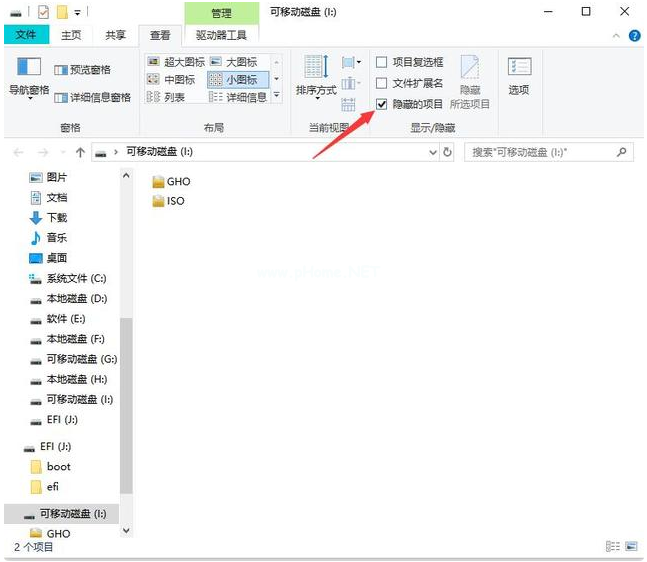
Task: Click the refresh button beside address bar
Action: pos(447,152)
